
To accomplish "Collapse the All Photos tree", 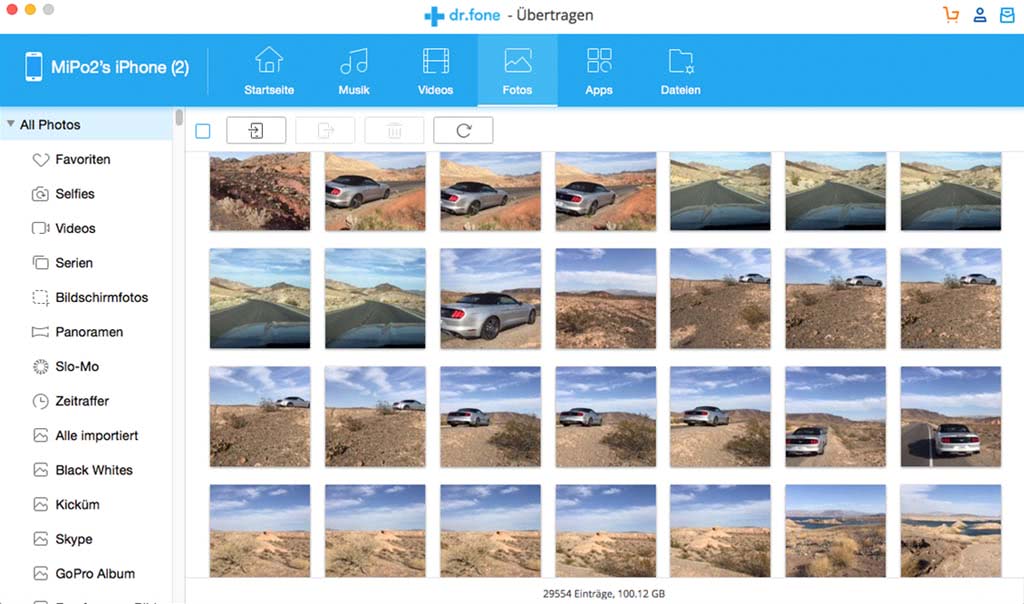I will click(10, 125).
